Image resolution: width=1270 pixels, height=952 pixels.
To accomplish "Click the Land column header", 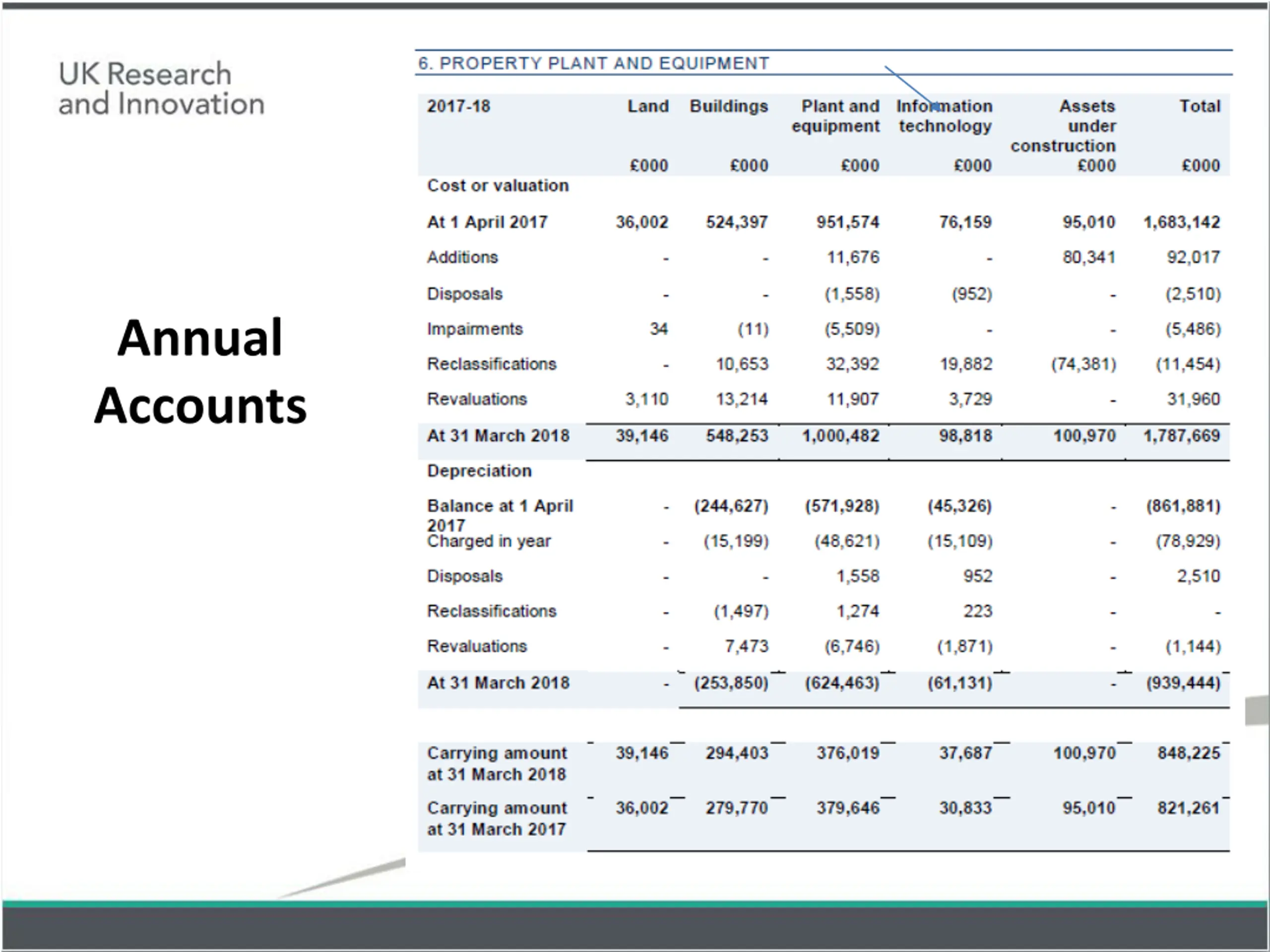I will (x=647, y=106).
